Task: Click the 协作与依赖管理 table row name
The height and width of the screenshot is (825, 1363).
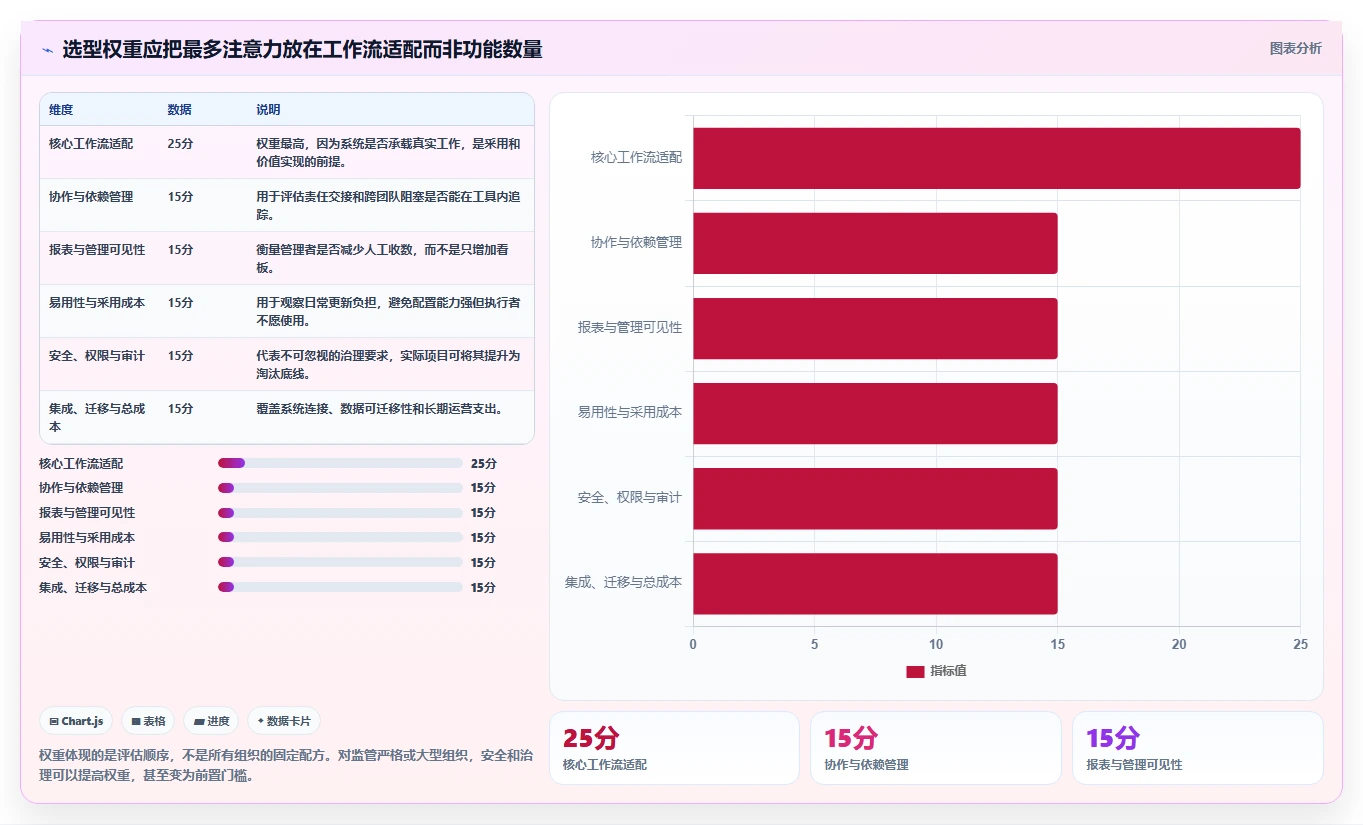Action: [91, 196]
